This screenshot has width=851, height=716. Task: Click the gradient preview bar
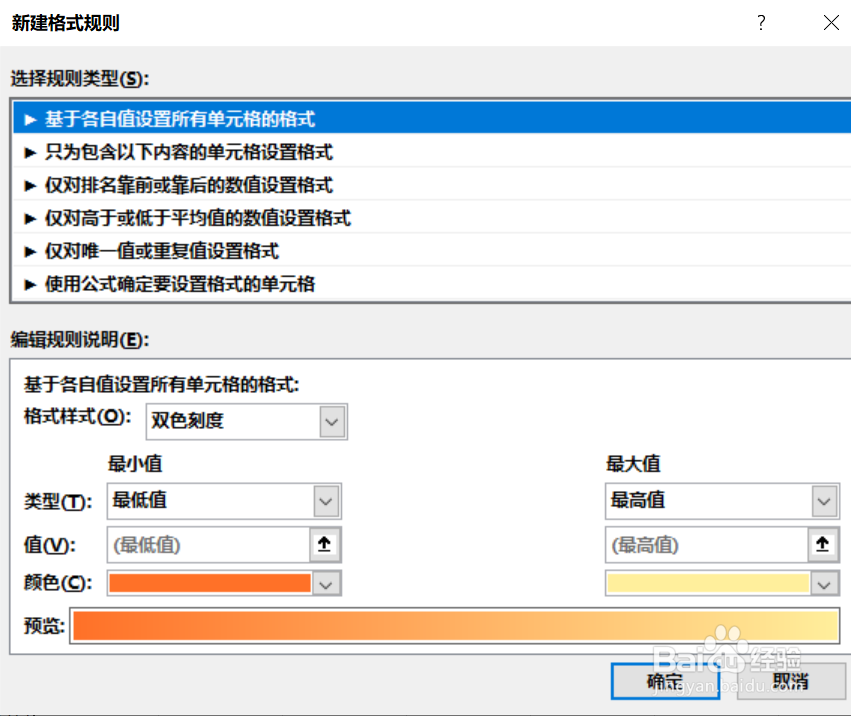(455, 626)
